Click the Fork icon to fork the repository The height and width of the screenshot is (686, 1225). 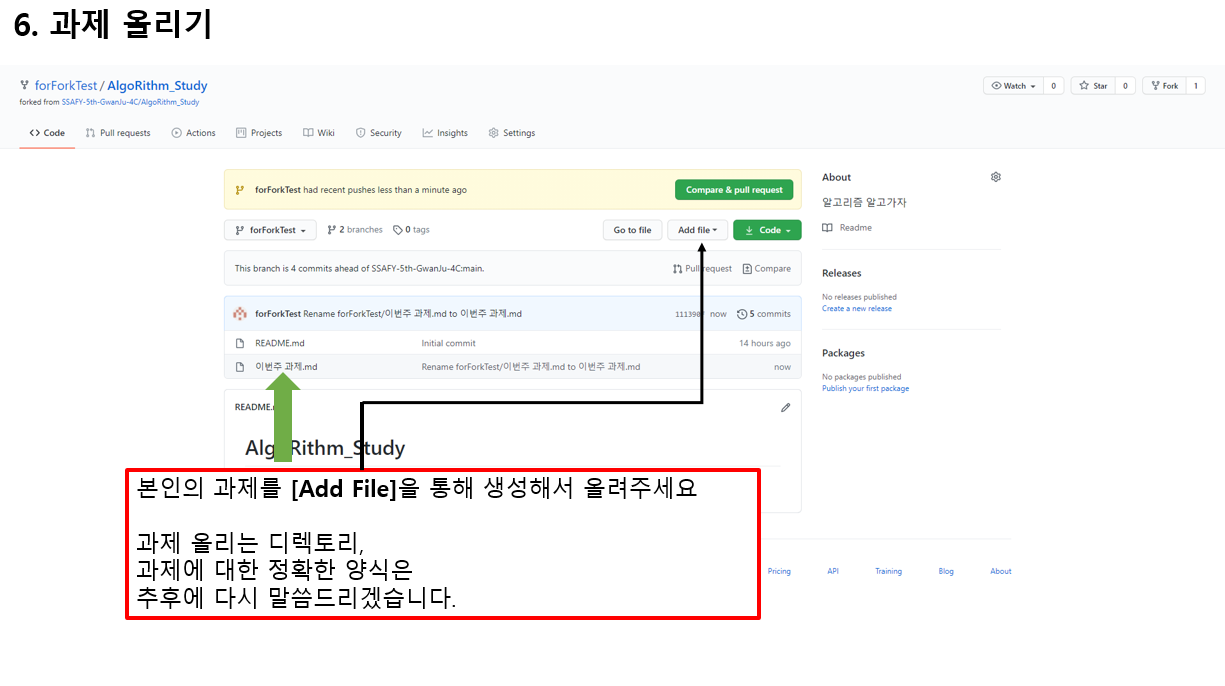click(1156, 85)
